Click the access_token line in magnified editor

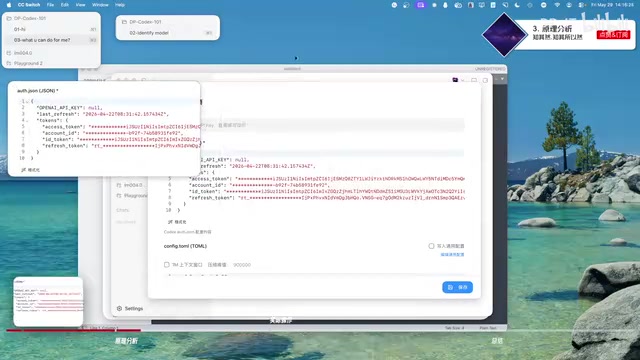(x=121, y=127)
